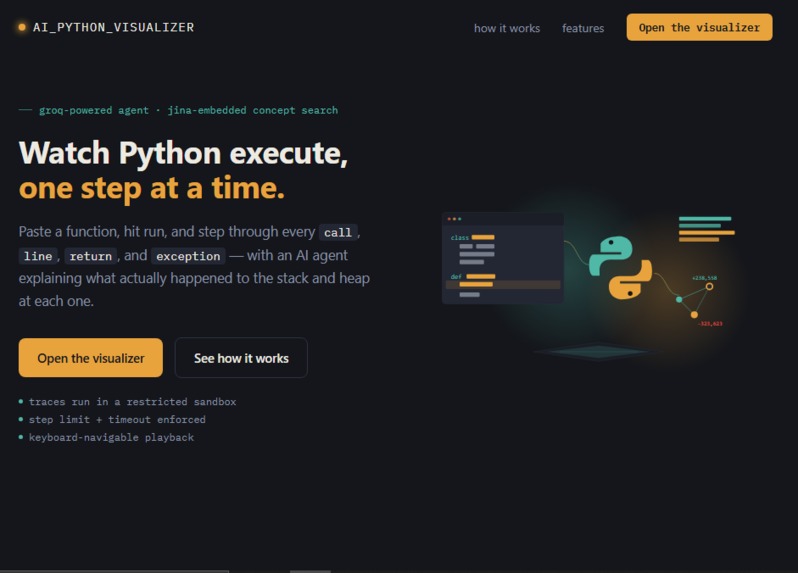
Task: Click 'step limit + timeout enforced' text
Action: [117, 419]
